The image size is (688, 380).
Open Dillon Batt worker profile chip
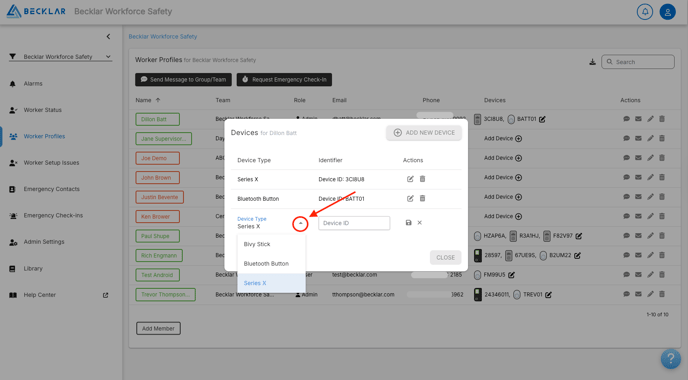158,119
